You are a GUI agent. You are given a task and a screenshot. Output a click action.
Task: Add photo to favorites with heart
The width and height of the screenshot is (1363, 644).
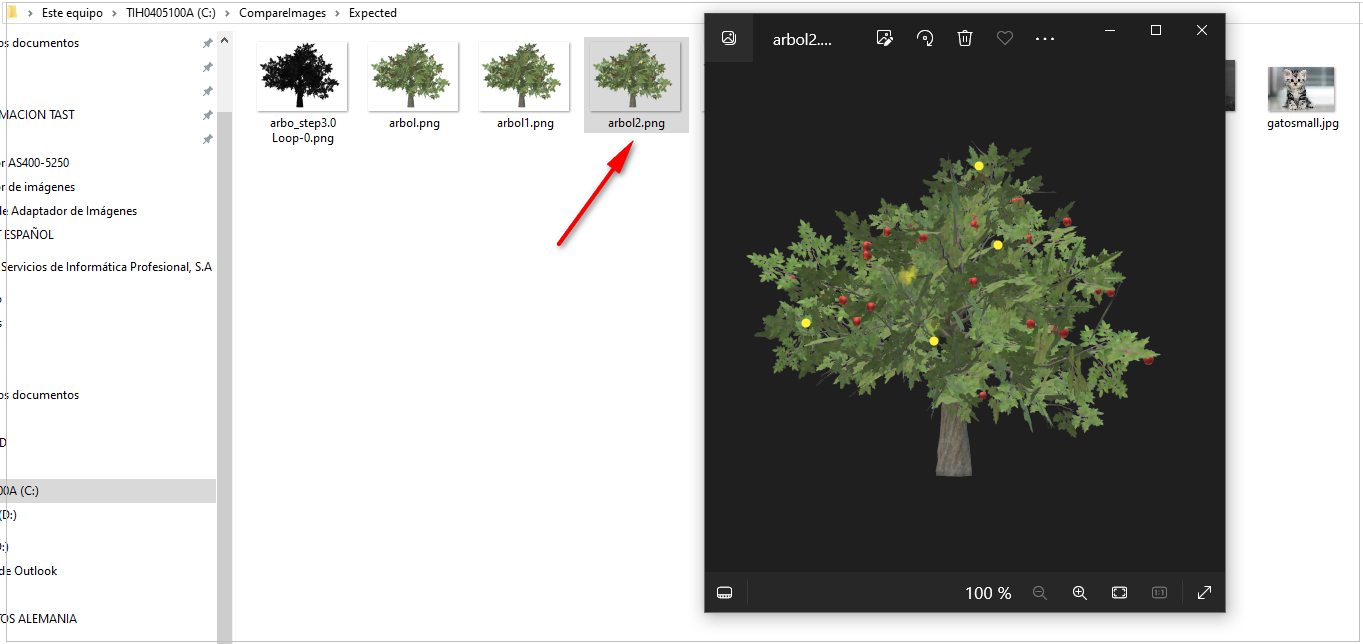pyautogui.click(x=1005, y=38)
